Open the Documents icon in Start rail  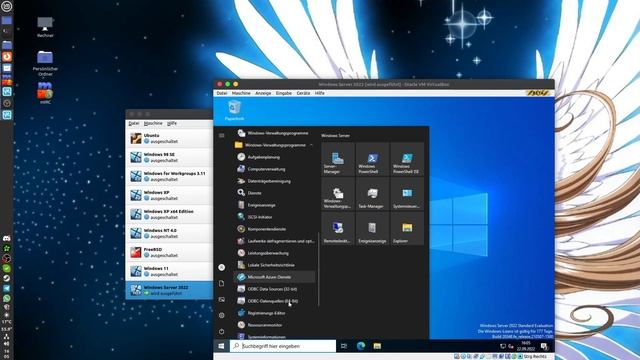[222, 283]
